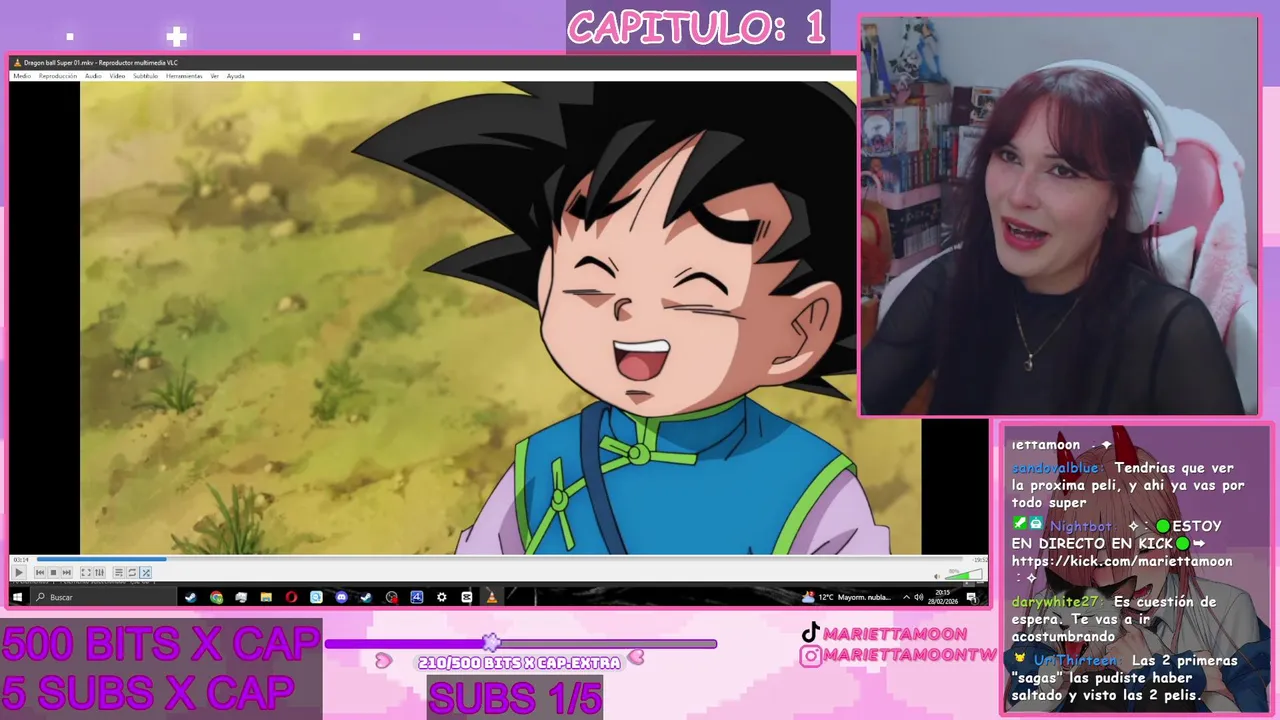Open VLC extended settings (equalizer icon)
This screenshot has height=720, width=1280.
click(x=99, y=573)
